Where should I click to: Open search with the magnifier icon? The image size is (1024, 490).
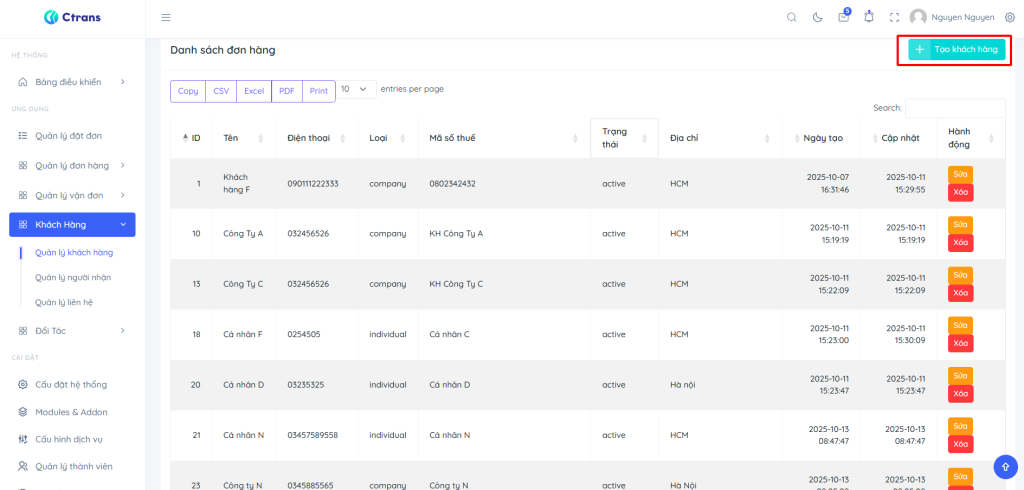(x=792, y=17)
